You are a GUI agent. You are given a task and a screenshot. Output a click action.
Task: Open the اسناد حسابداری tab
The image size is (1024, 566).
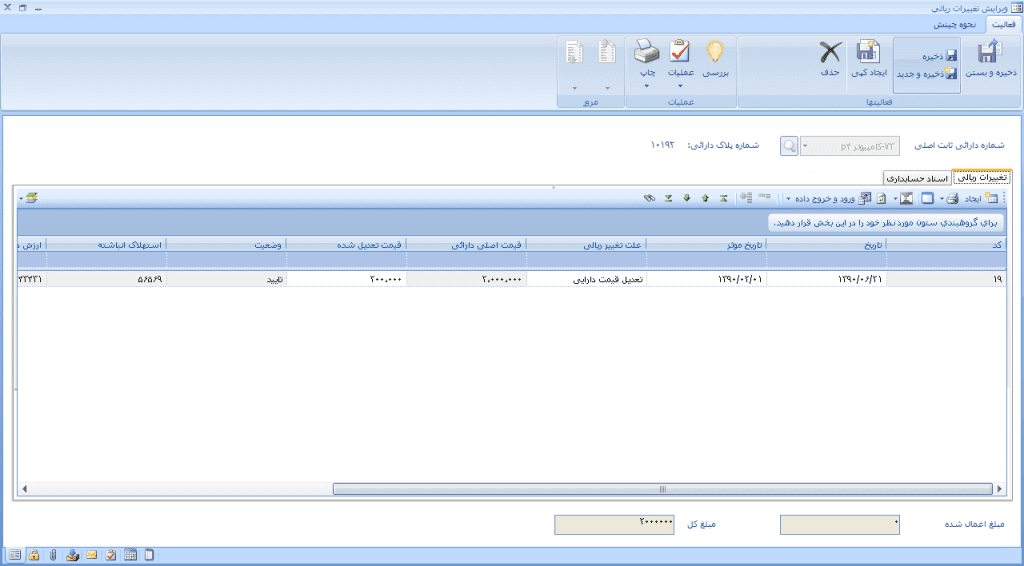915,178
